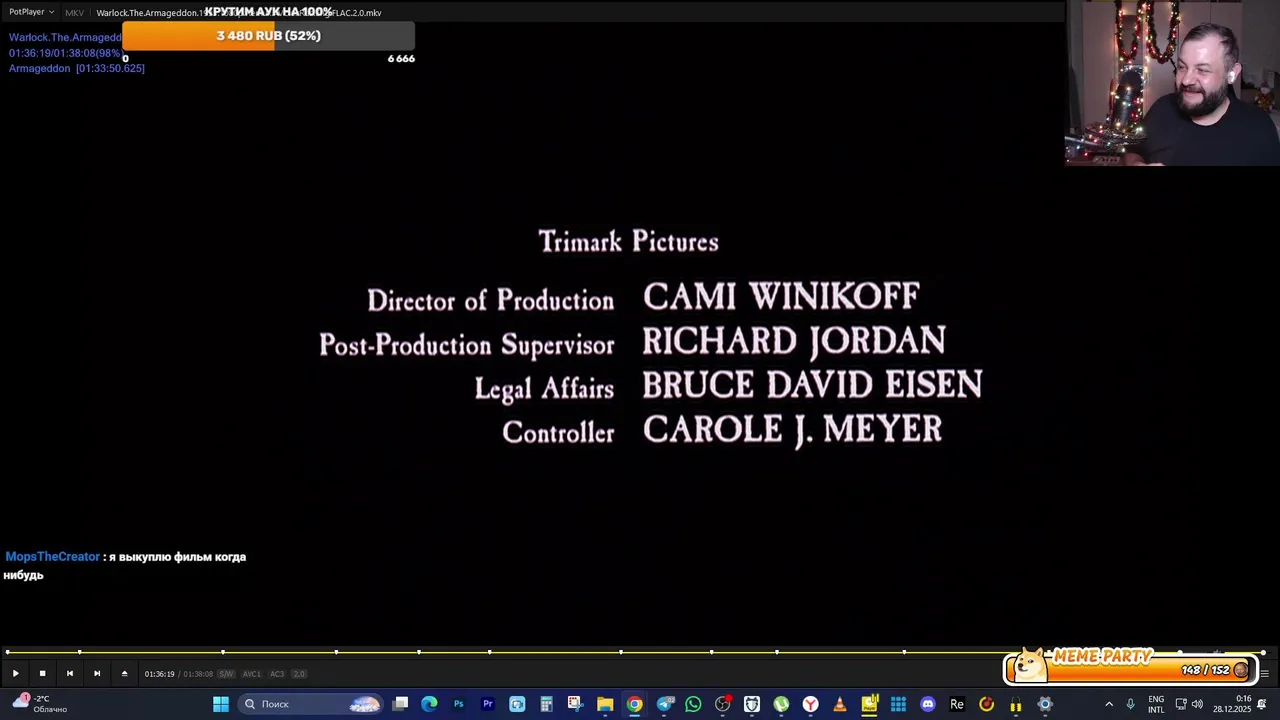Image resolution: width=1280 pixels, height=720 pixels.
Task: Open the blue grid app taskbar icon
Action: (898, 704)
